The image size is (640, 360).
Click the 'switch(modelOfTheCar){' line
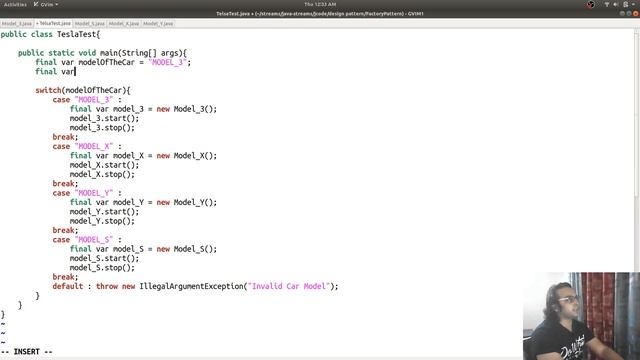83,90
